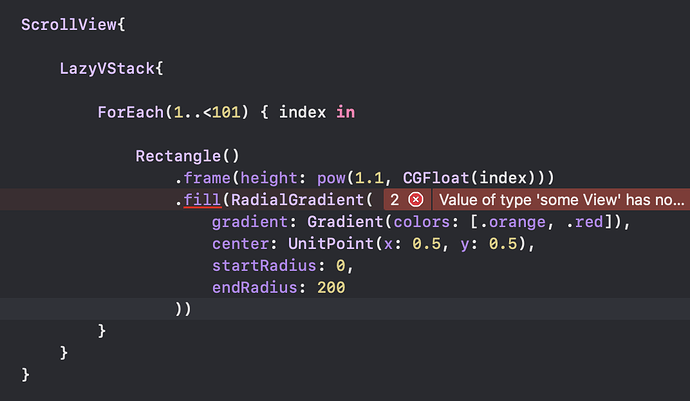690x401 pixels.
Task: Click the closing double parentheses line
Action: pos(183,309)
